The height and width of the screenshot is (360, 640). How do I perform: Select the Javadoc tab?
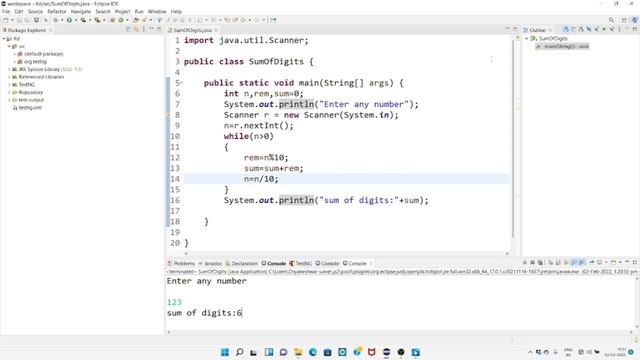[210, 264]
